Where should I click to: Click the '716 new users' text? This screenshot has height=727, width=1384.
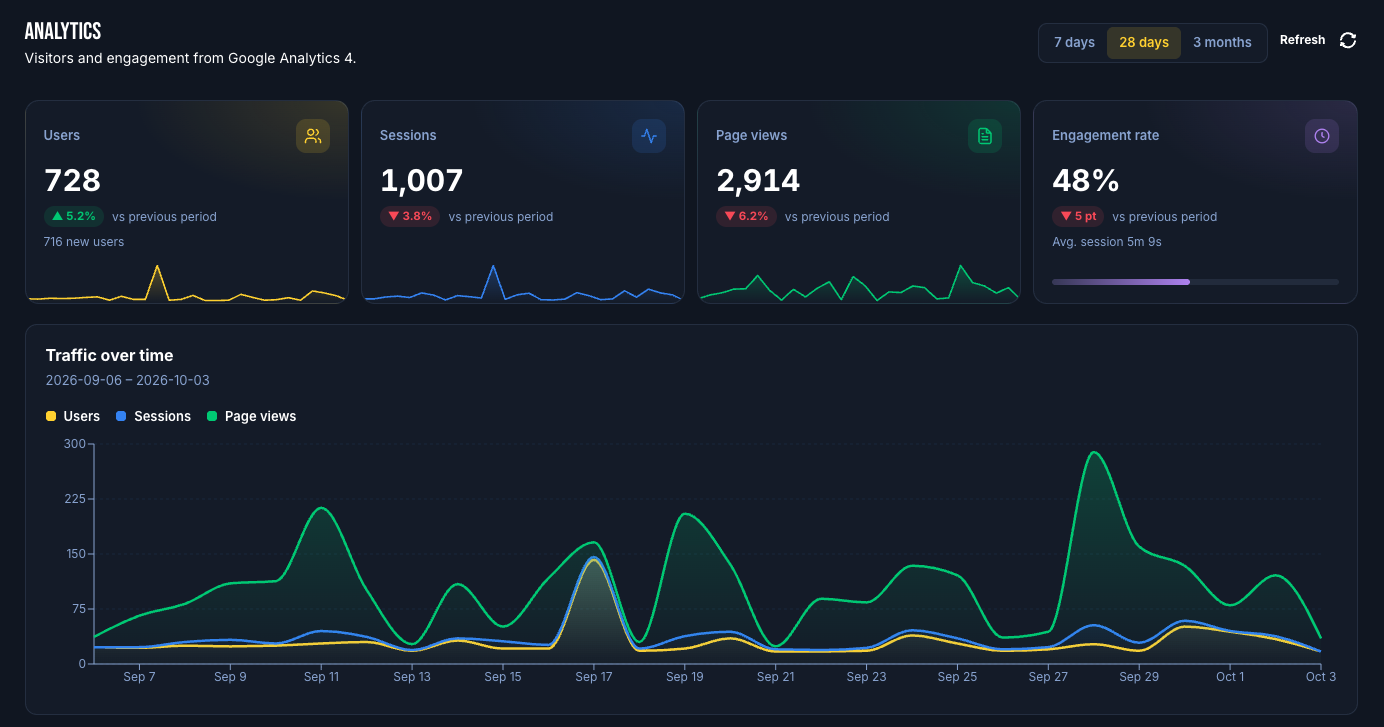[x=84, y=241]
